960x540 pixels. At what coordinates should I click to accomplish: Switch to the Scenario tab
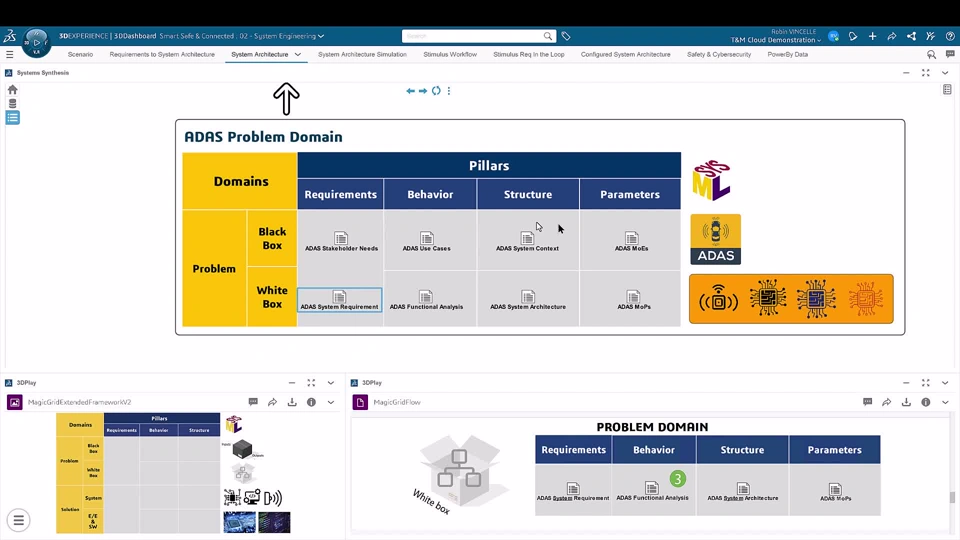click(x=80, y=54)
